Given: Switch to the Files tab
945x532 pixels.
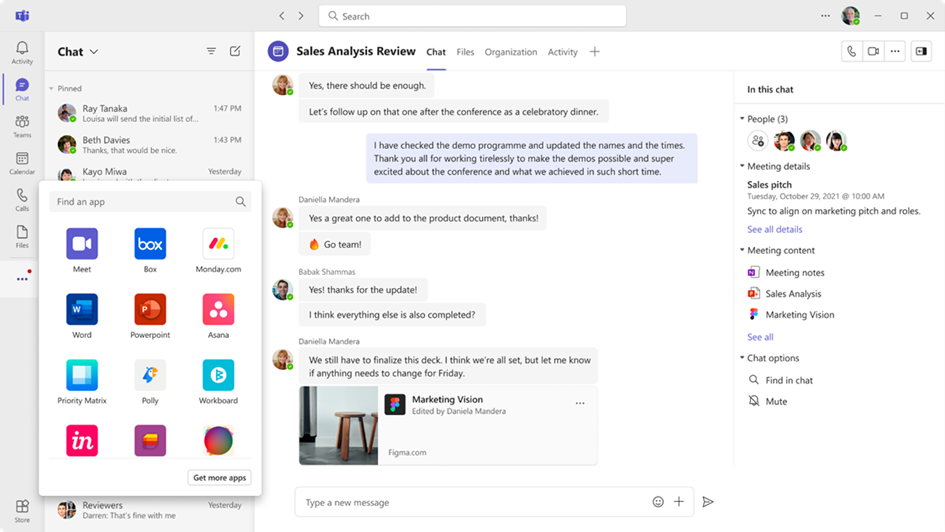Looking at the screenshot, I should tap(465, 52).
